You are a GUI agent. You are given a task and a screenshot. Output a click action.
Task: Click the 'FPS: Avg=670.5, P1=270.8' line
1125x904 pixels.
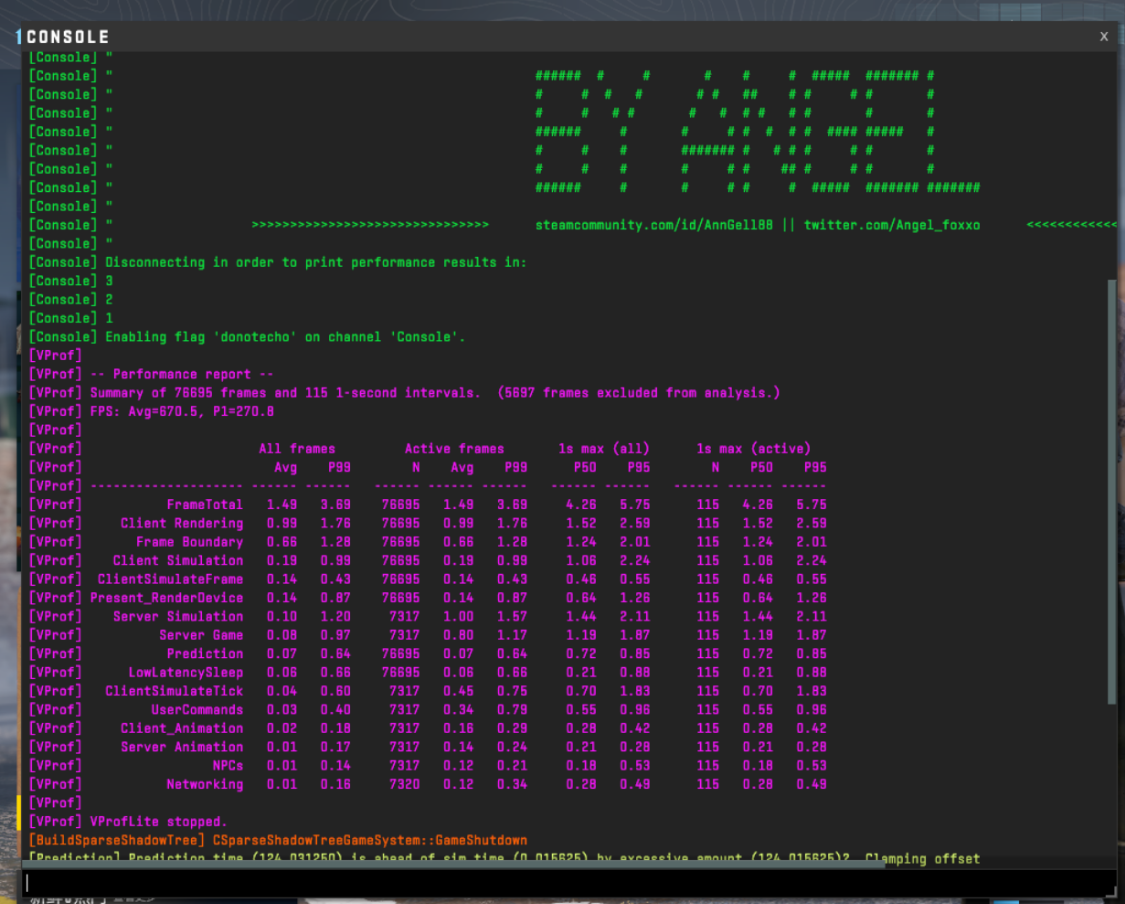pyautogui.click(x=182, y=412)
